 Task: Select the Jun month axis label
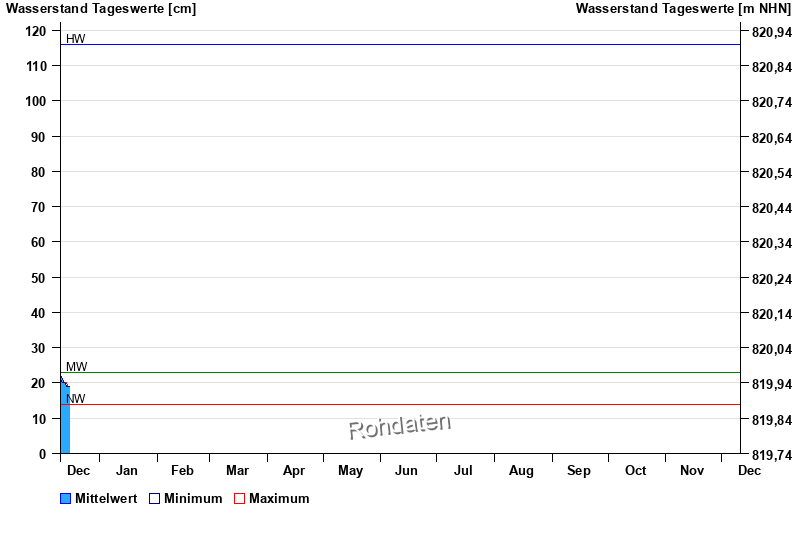click(x=406, y=470)
